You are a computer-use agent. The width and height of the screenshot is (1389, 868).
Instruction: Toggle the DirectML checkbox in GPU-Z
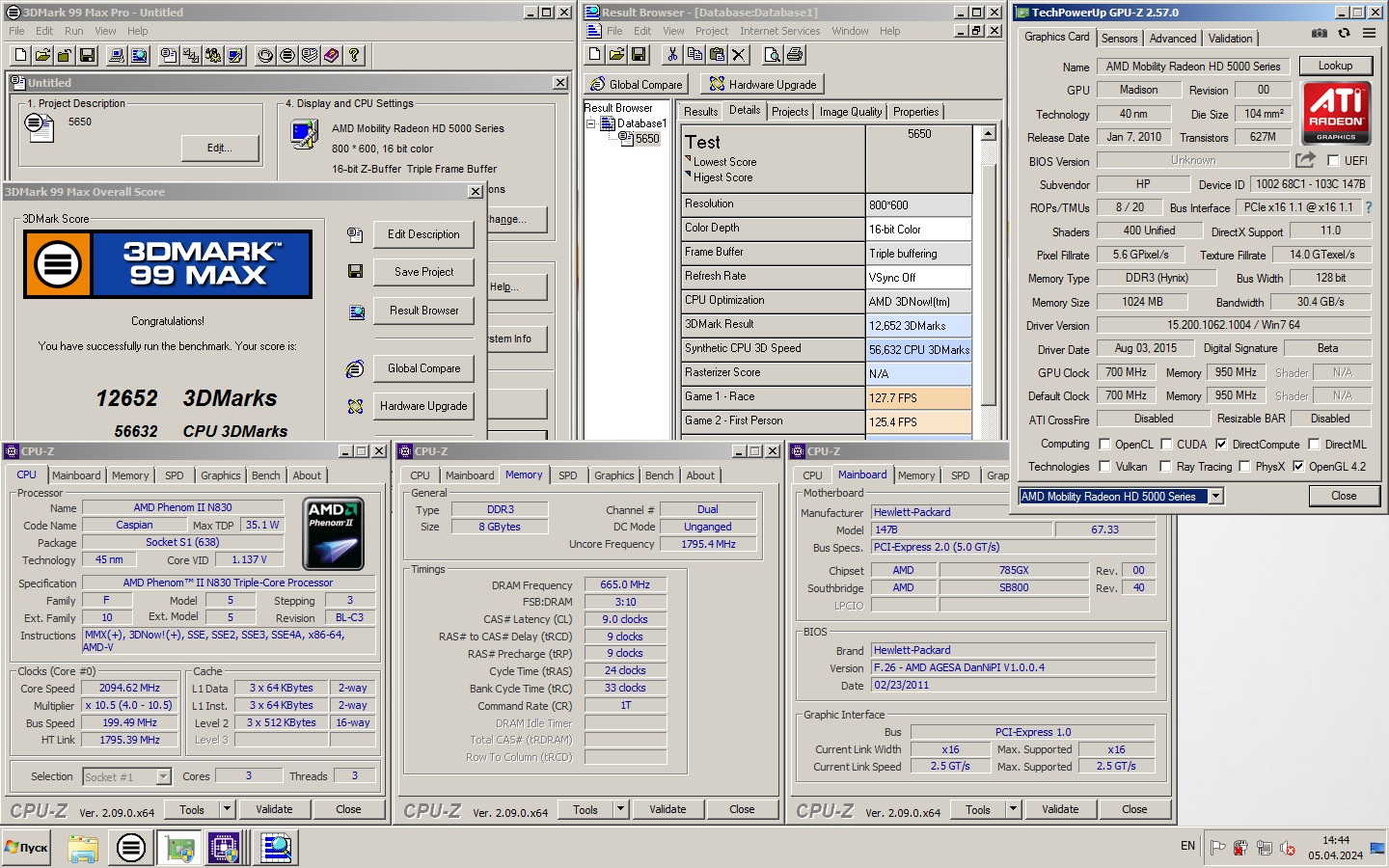[1314, 445]
